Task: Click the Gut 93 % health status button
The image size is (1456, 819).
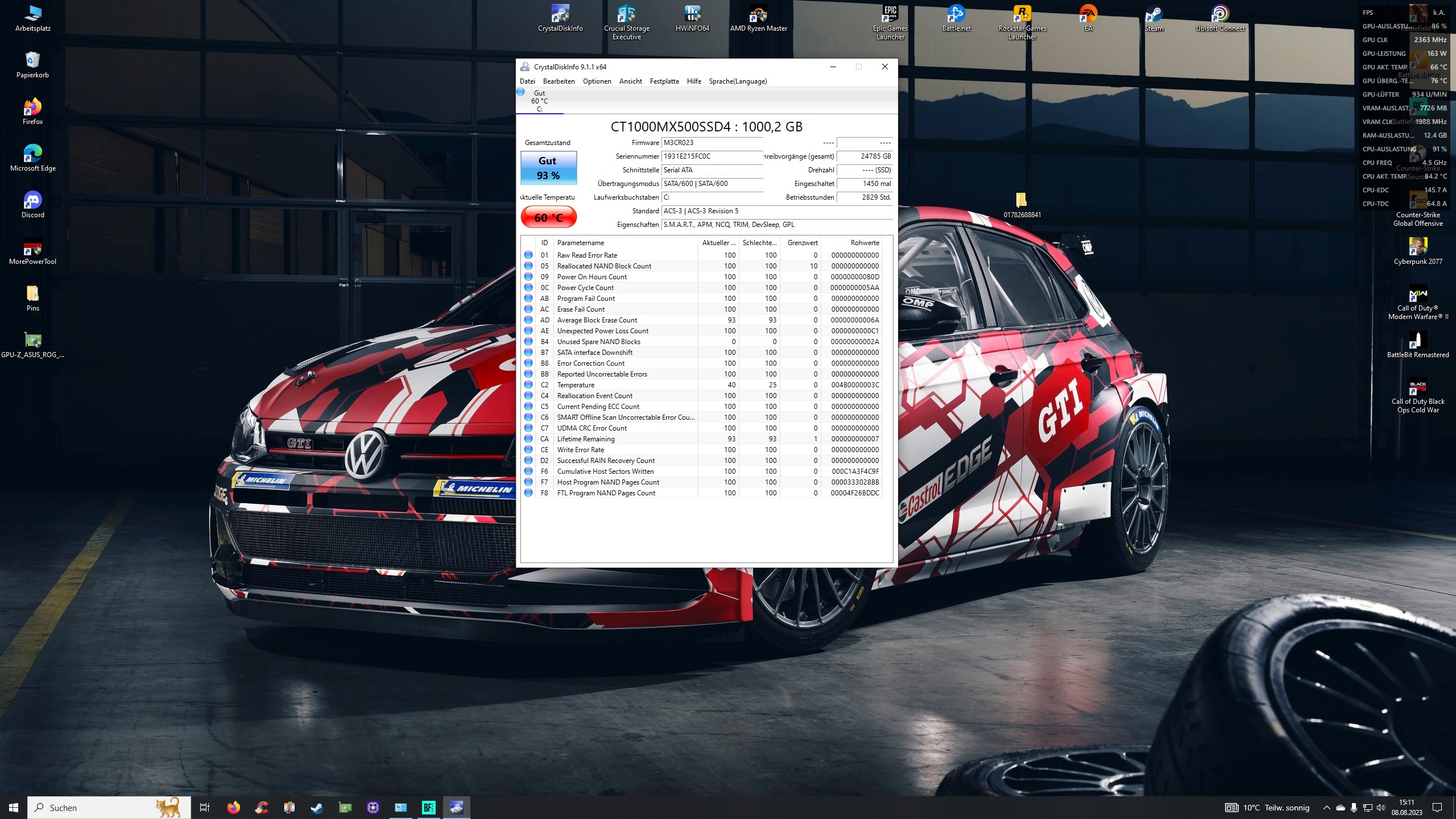Action: [548, 168]
